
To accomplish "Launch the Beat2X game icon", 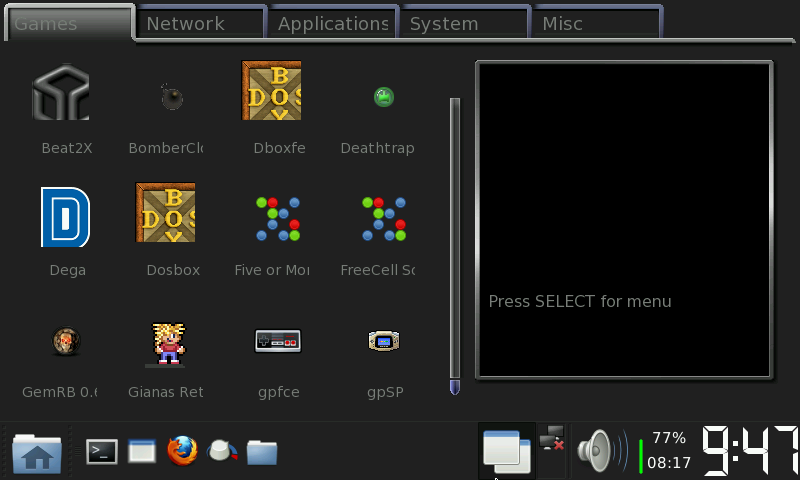I will (x=61, y=93).
